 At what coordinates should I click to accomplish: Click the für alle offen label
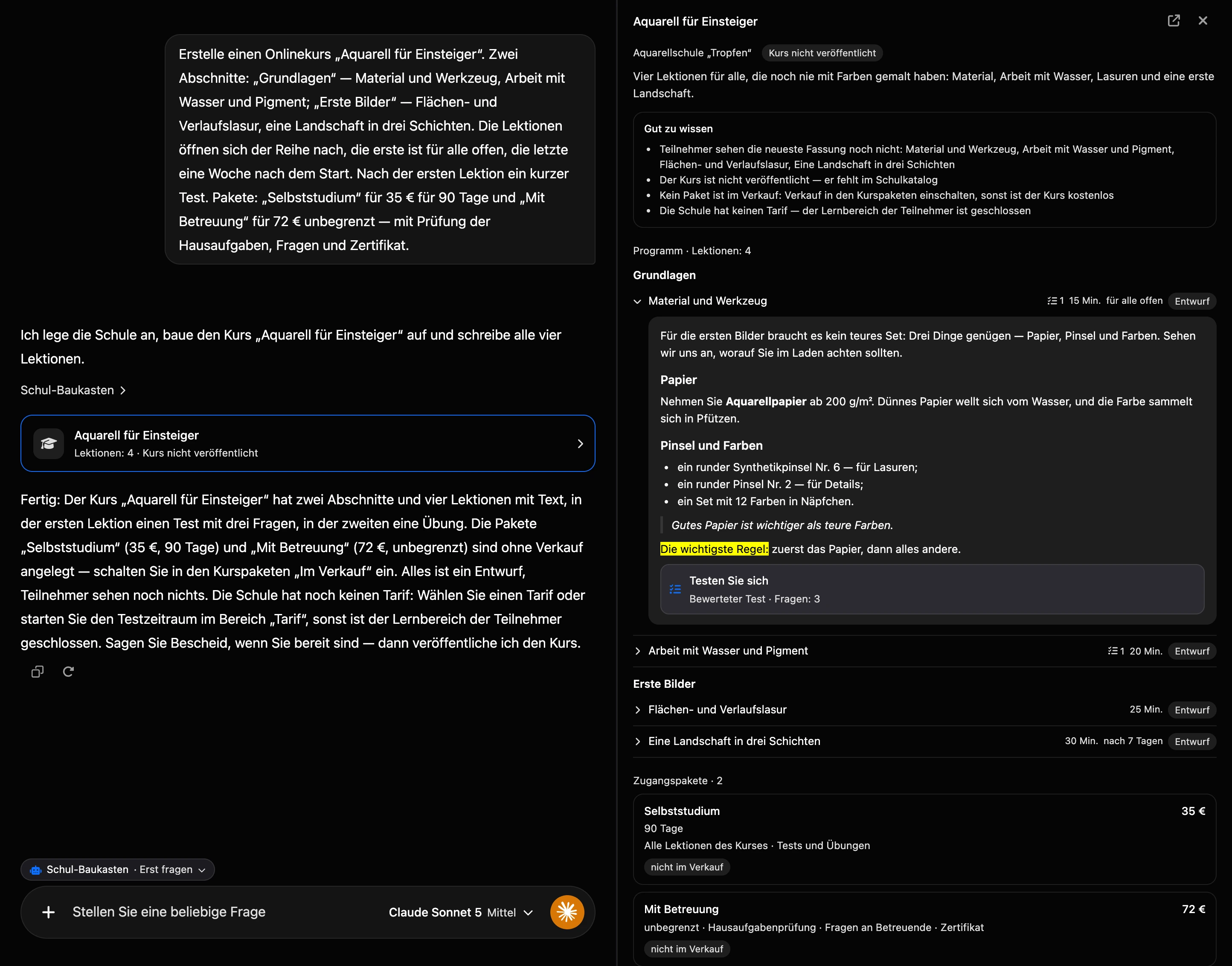pos(1134,301)
